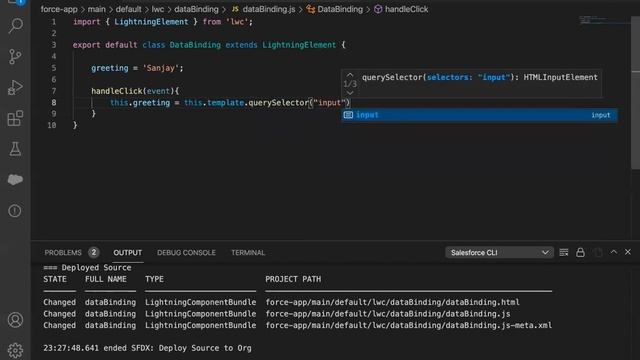
Task: Toggle the output scroll lock
Action: tap(580, 253)
